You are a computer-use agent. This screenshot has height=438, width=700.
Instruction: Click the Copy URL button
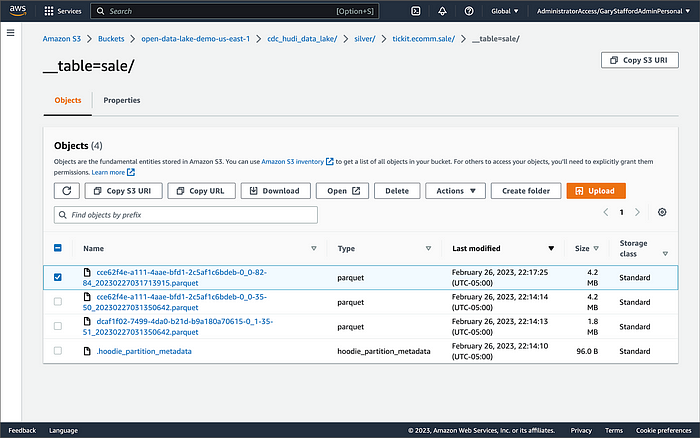(x=201, y=191)
